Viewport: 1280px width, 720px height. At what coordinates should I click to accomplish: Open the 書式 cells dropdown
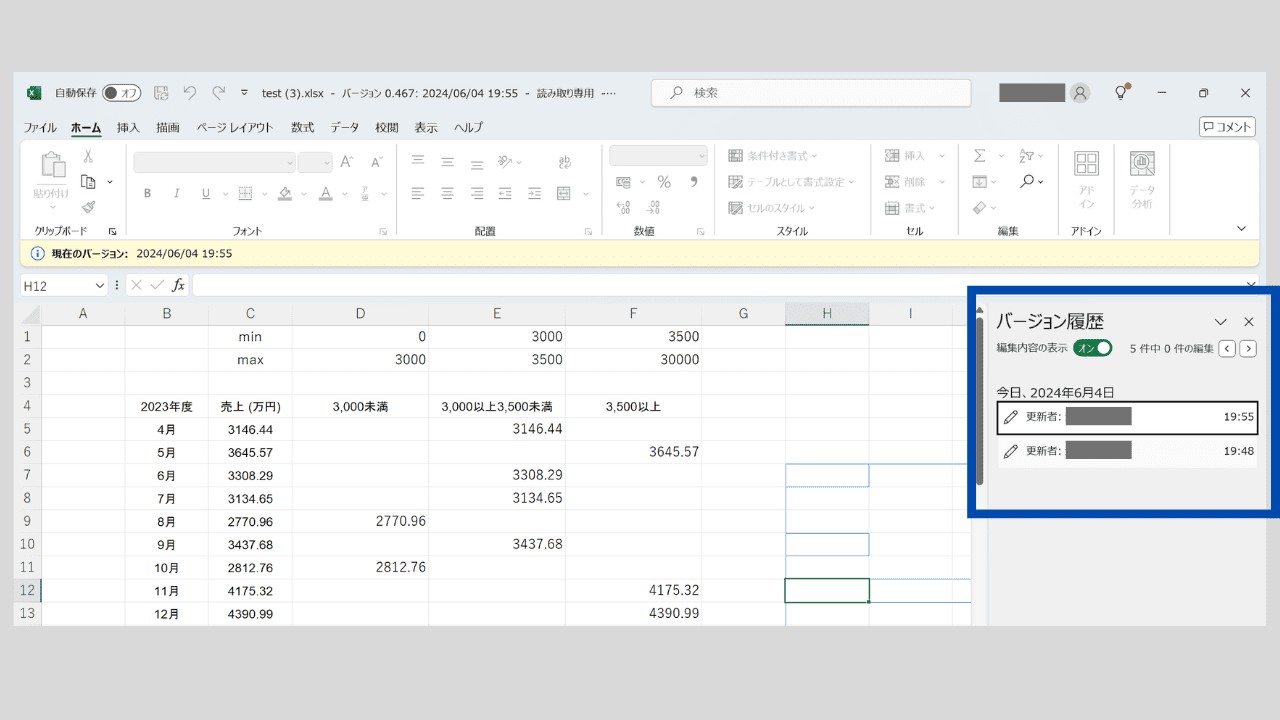[x=910, y=208]
